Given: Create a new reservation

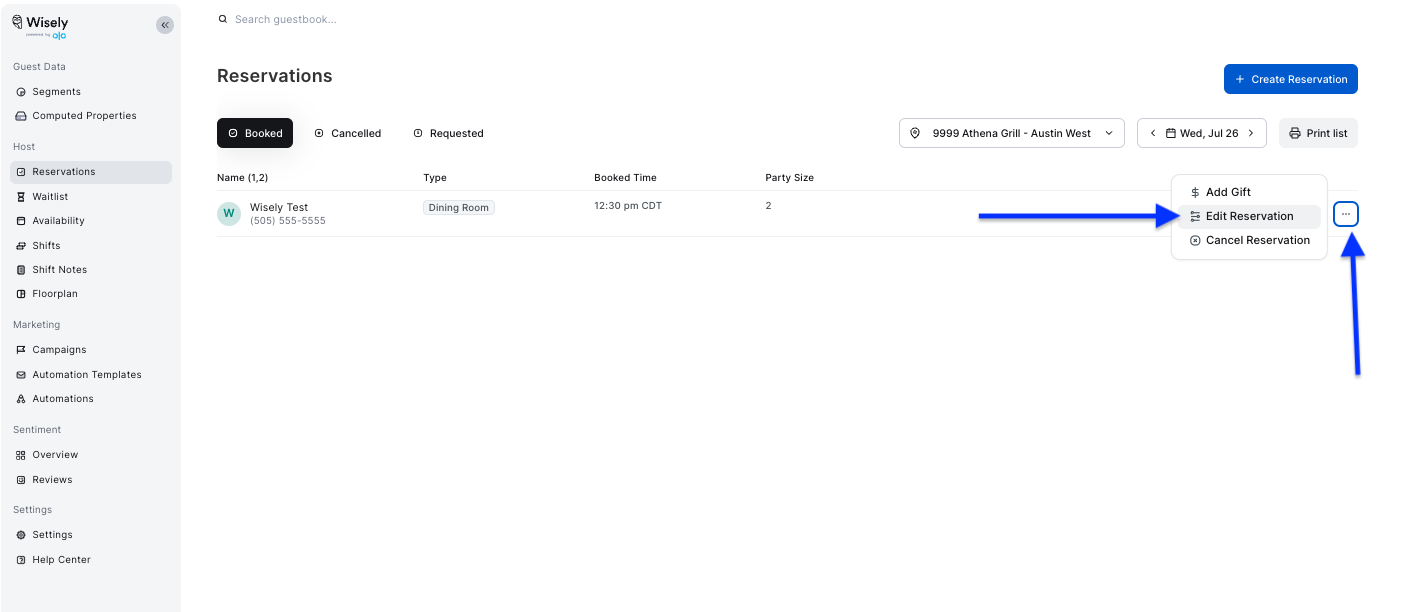Looking at the screenshot, I should [1290, 79].
